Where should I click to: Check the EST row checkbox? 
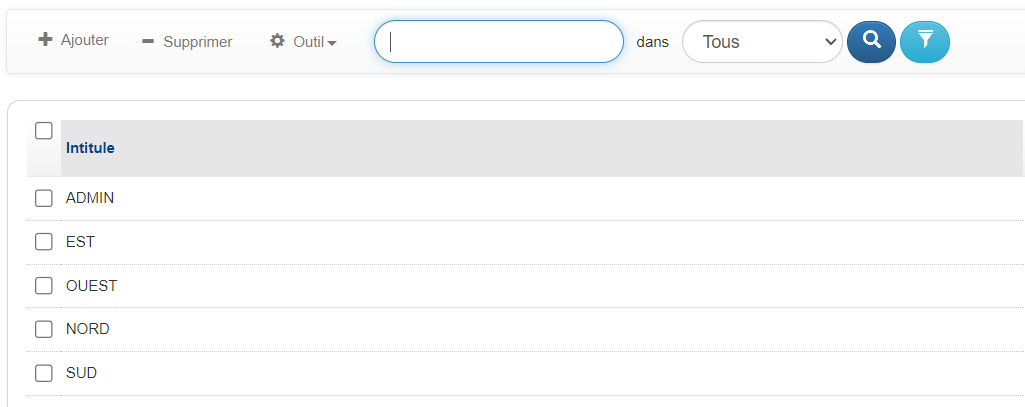point(44,242)
